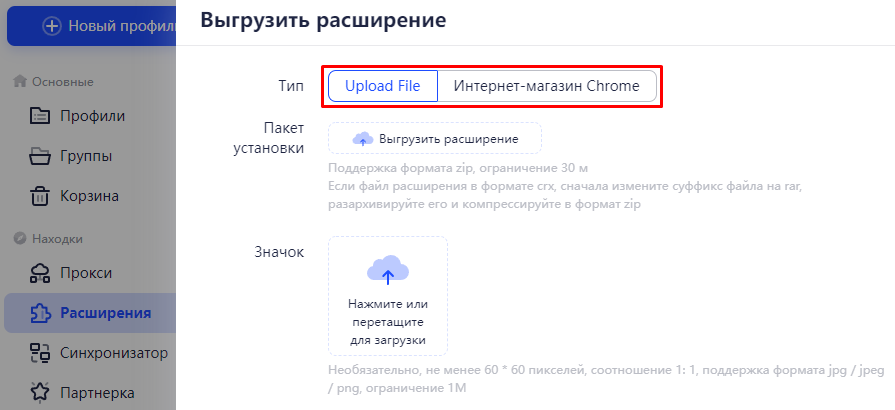Click the plus icon on New Profile button
This screenshot has width=895, height=410.
52,26
